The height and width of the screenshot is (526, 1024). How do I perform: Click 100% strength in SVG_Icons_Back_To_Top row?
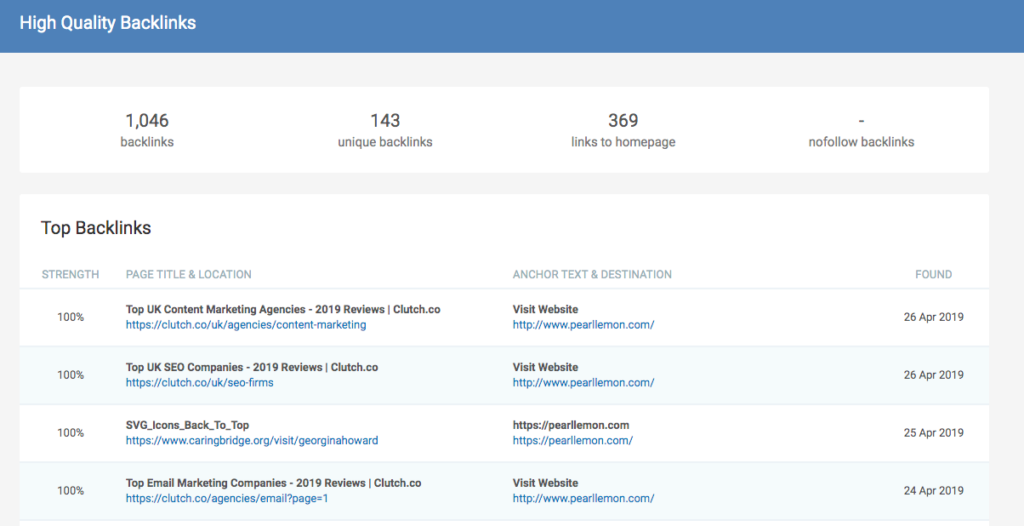pos(71,433)
